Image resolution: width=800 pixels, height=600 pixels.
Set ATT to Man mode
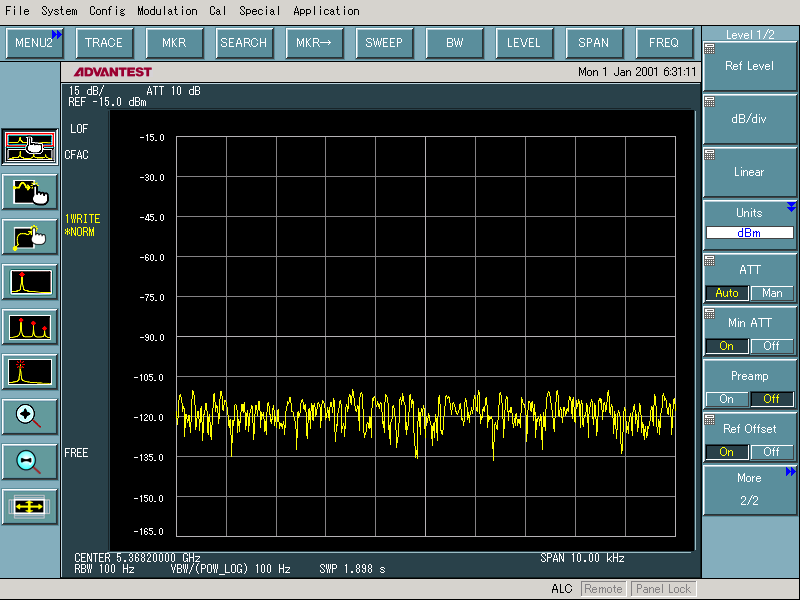click(772, 293)
